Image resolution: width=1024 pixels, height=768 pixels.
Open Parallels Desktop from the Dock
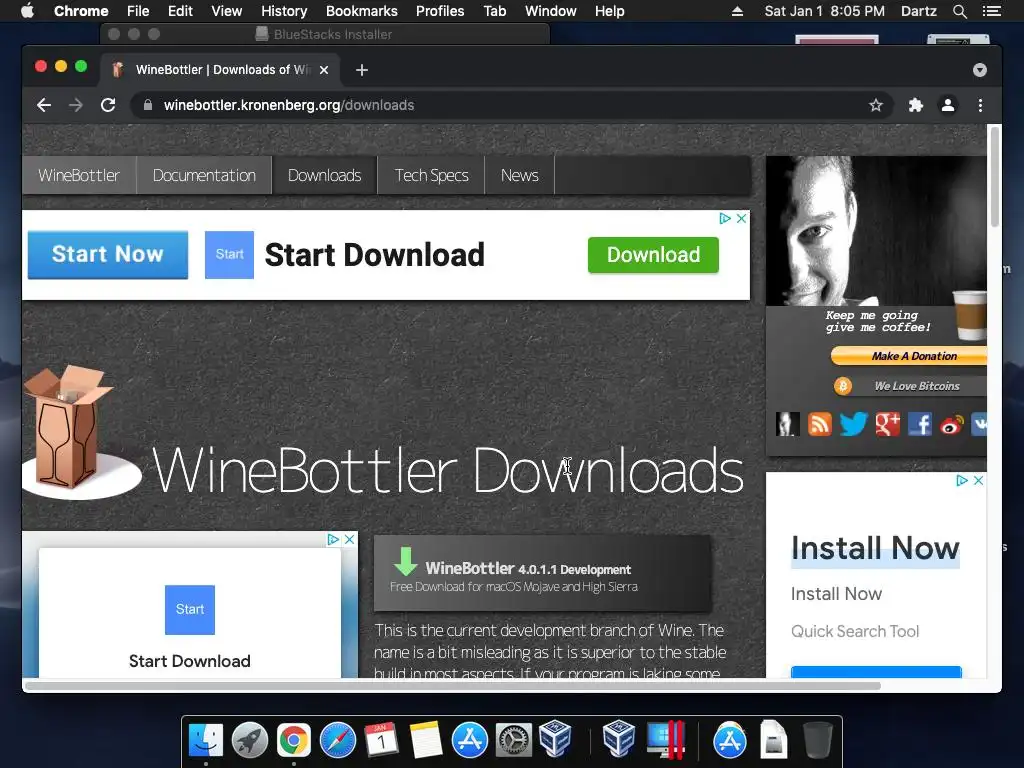click(x=665, y=740)
